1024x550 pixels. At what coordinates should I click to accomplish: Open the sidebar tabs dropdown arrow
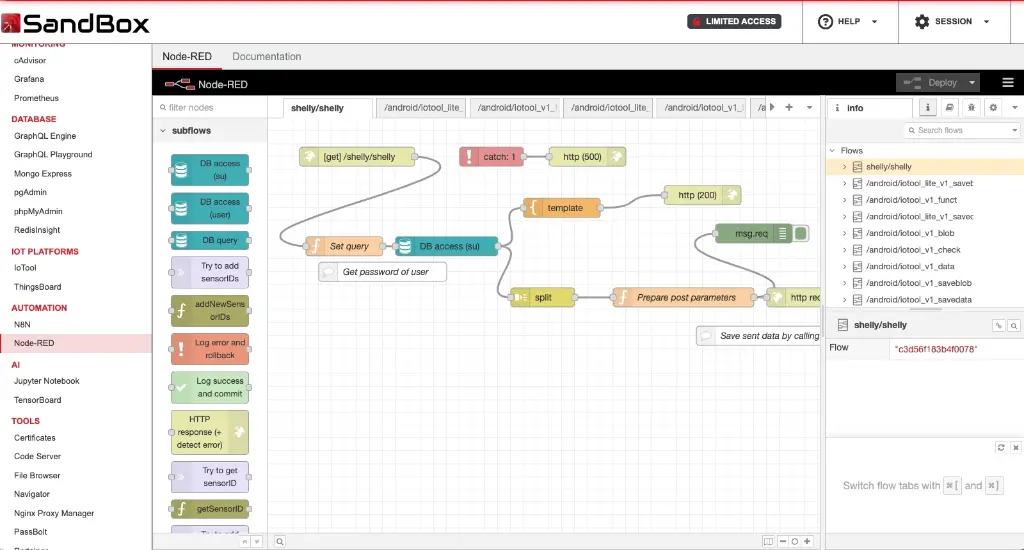click(1014, 108)
